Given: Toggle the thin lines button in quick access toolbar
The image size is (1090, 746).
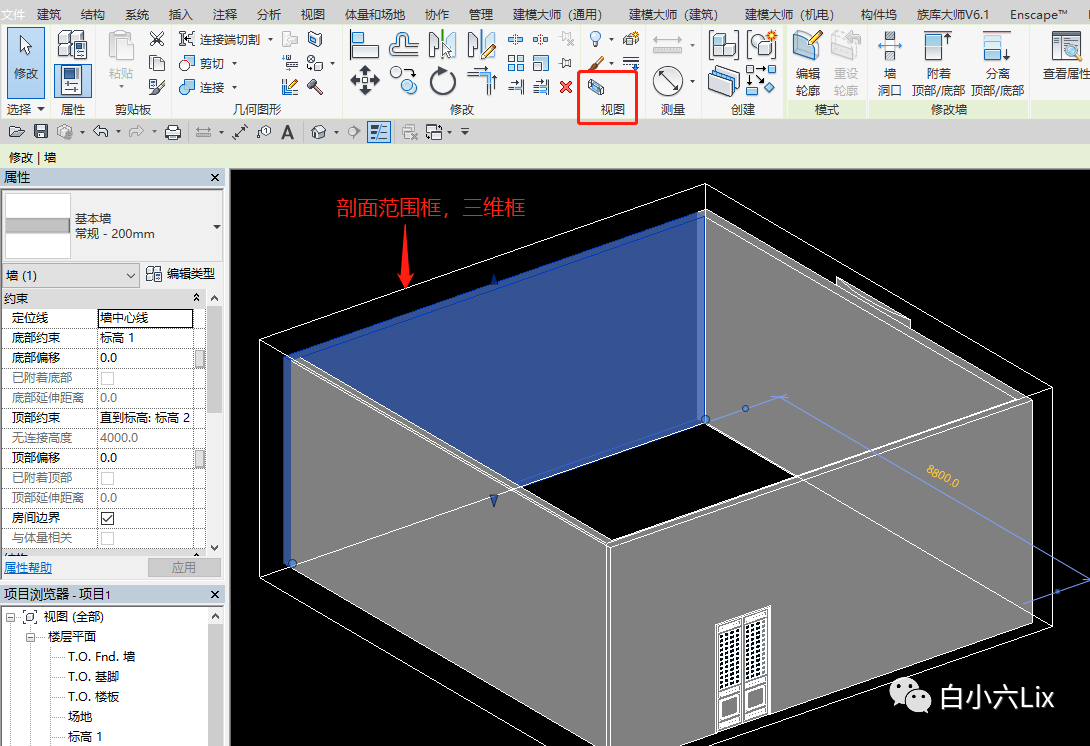Looking at the screenshot, I should [379, 132].
